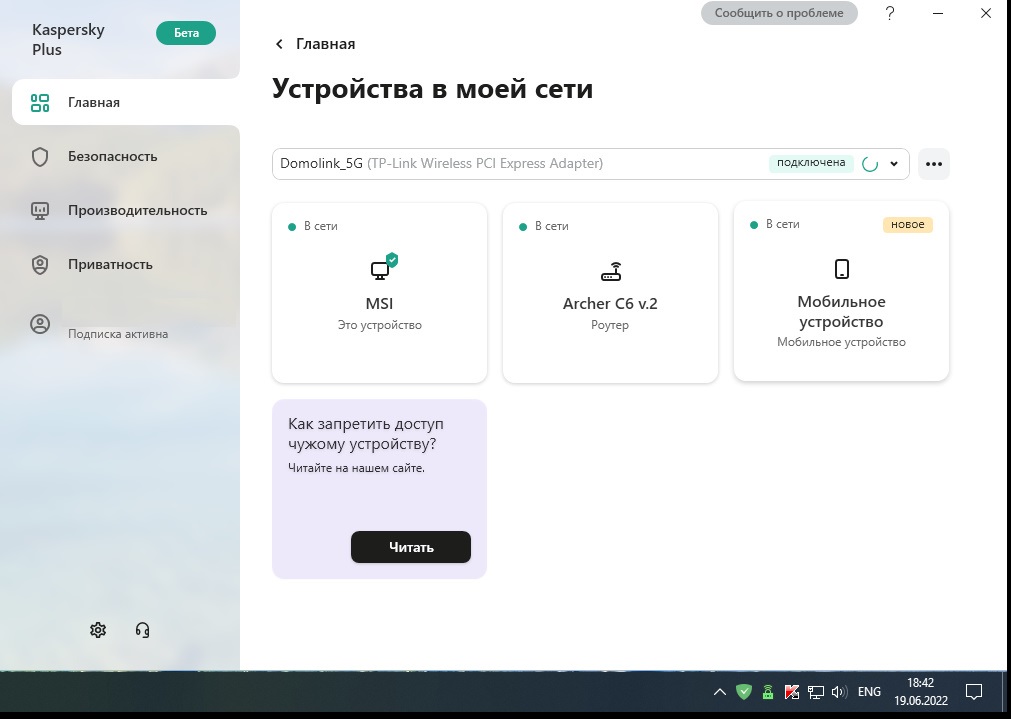
Task: Click the green shield tray icon
Action: [x=744, y=693]
